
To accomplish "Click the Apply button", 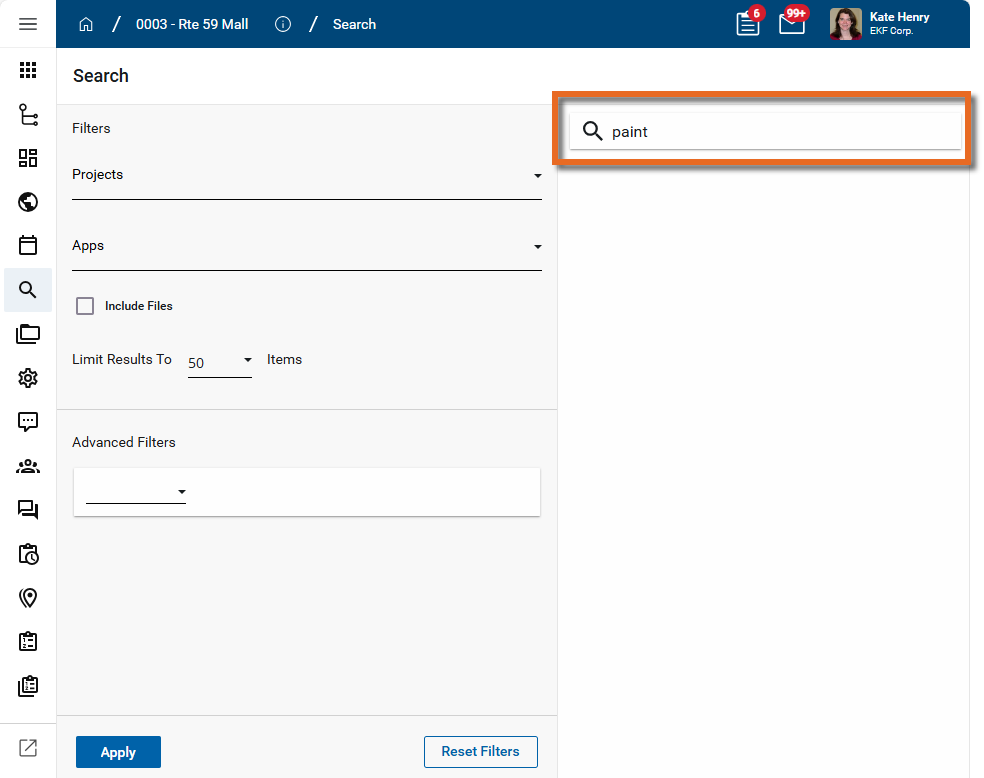I will pos(118,752).
